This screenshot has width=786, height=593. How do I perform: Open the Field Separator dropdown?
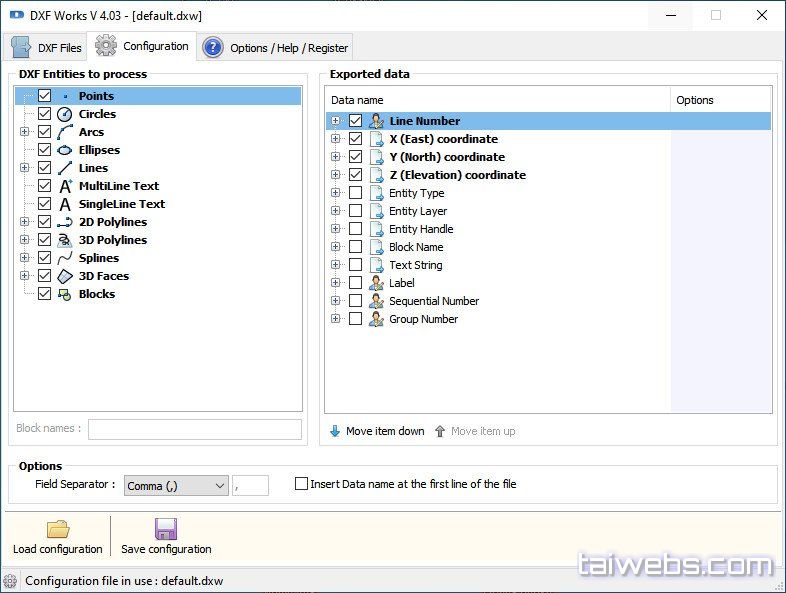coord(176,486)
